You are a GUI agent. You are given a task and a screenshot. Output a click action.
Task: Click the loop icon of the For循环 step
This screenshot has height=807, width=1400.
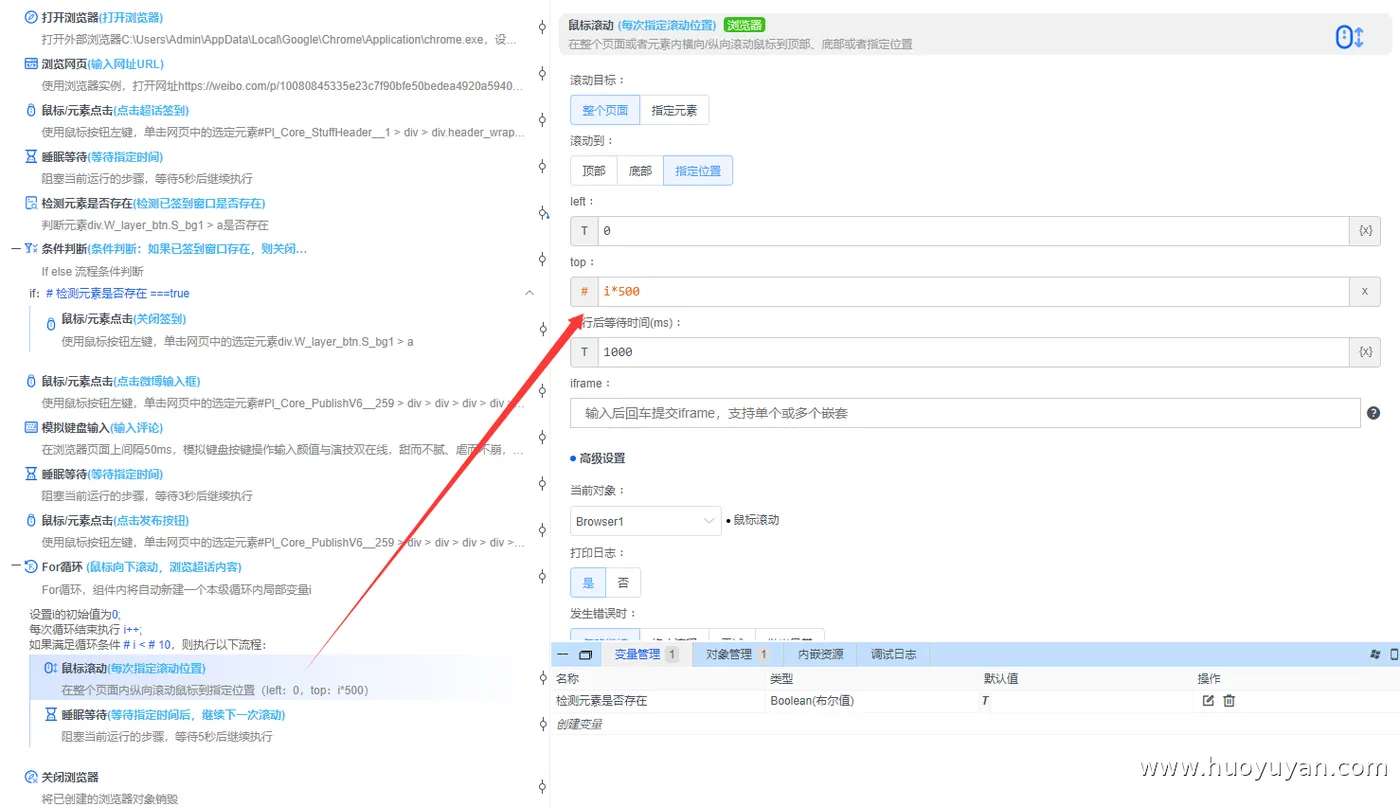(x=31, y=567)
